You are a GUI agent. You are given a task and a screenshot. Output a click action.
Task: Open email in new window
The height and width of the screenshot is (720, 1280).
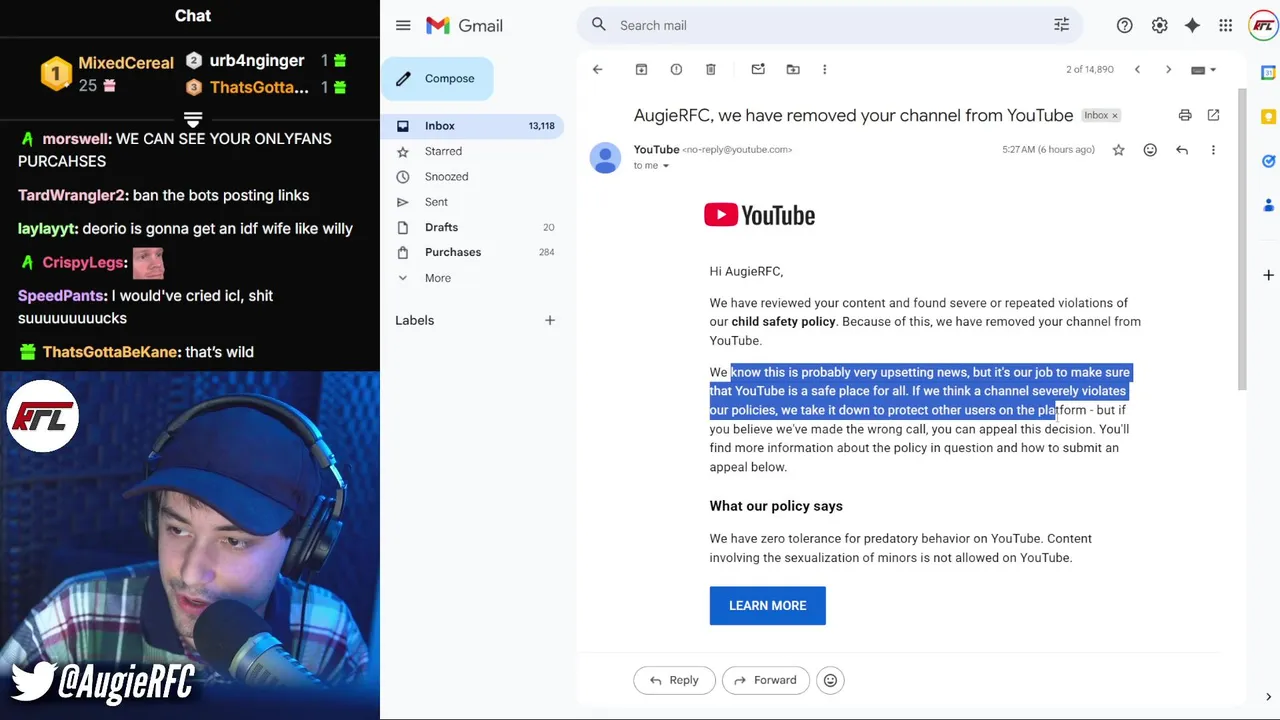coord(1213,115)
